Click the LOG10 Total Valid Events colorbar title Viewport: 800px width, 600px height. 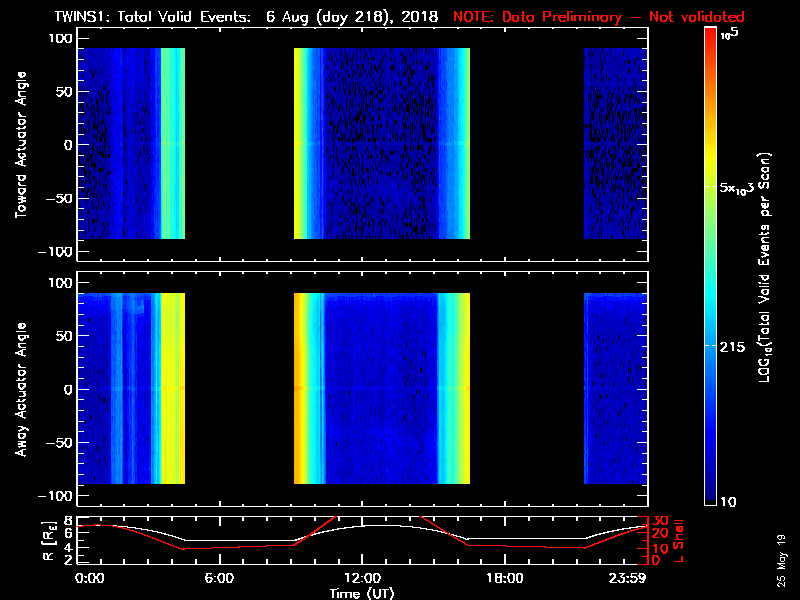click(767, 268)
